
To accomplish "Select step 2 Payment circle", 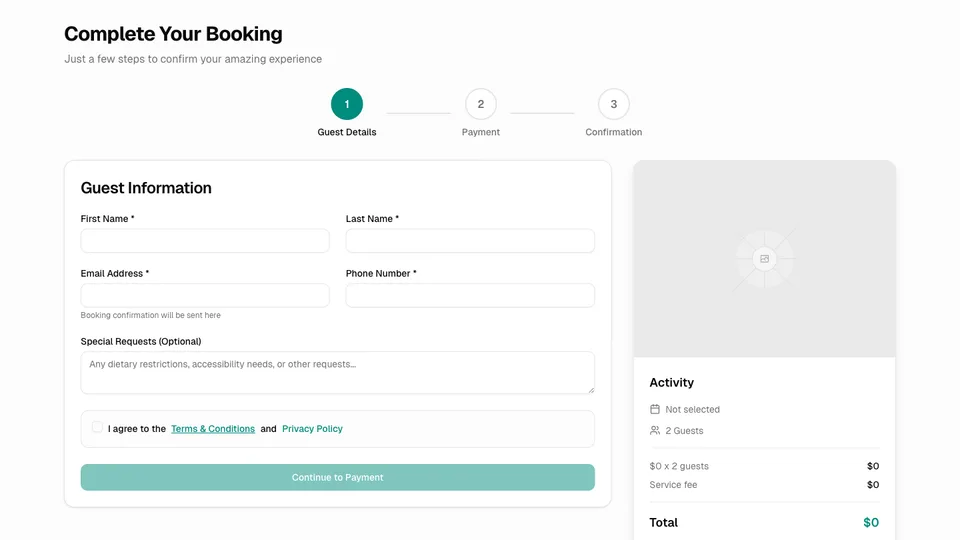I will pyautogui.click(x=481, y=104).
